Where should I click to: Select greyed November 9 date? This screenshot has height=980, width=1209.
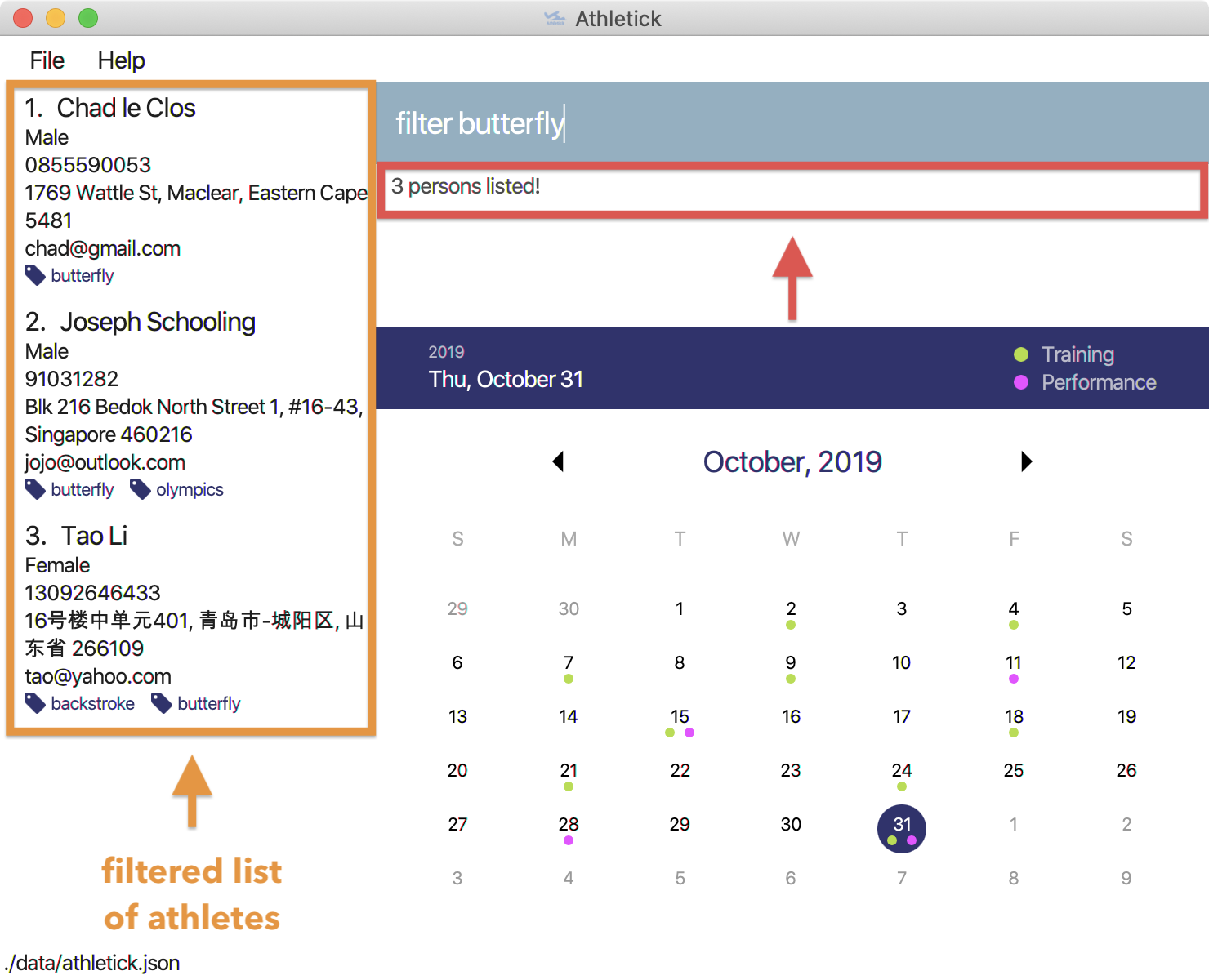click(x=1126, y=879)
